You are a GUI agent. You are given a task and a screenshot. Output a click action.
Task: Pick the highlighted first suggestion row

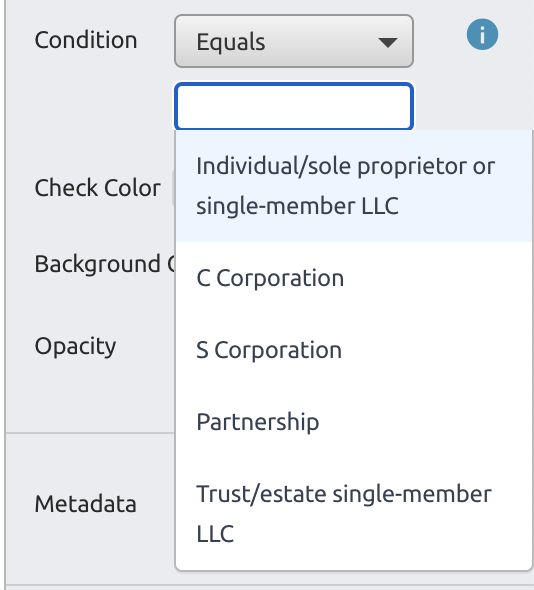pos(354,186)
